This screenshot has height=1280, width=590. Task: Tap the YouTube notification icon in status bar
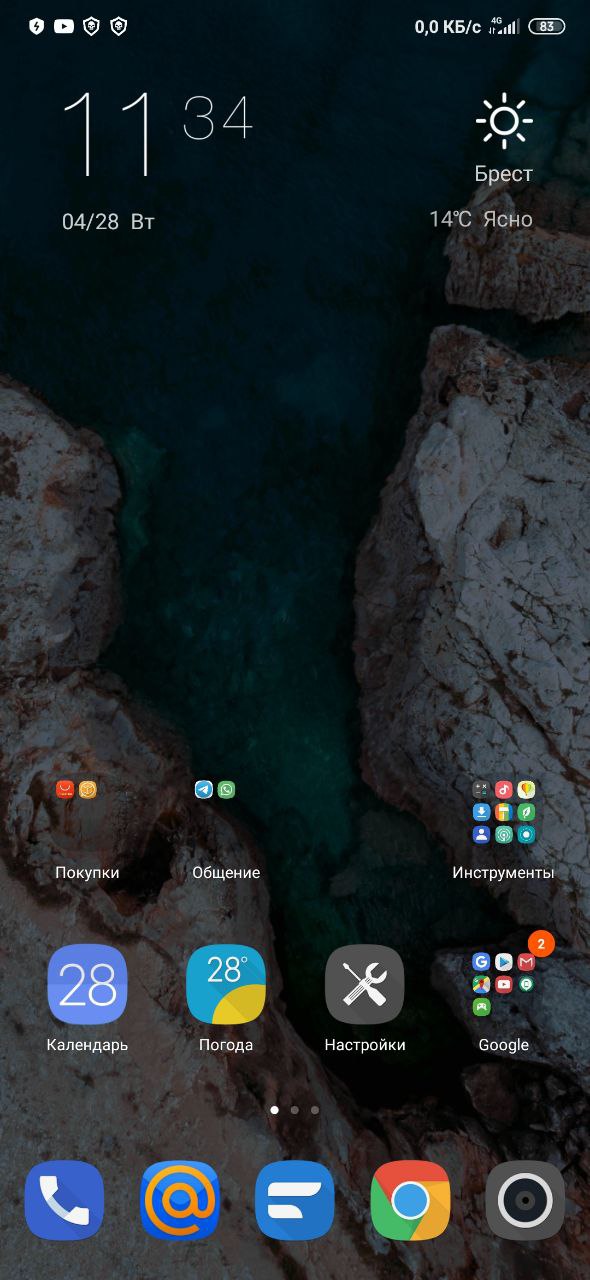tap(64, 27)
